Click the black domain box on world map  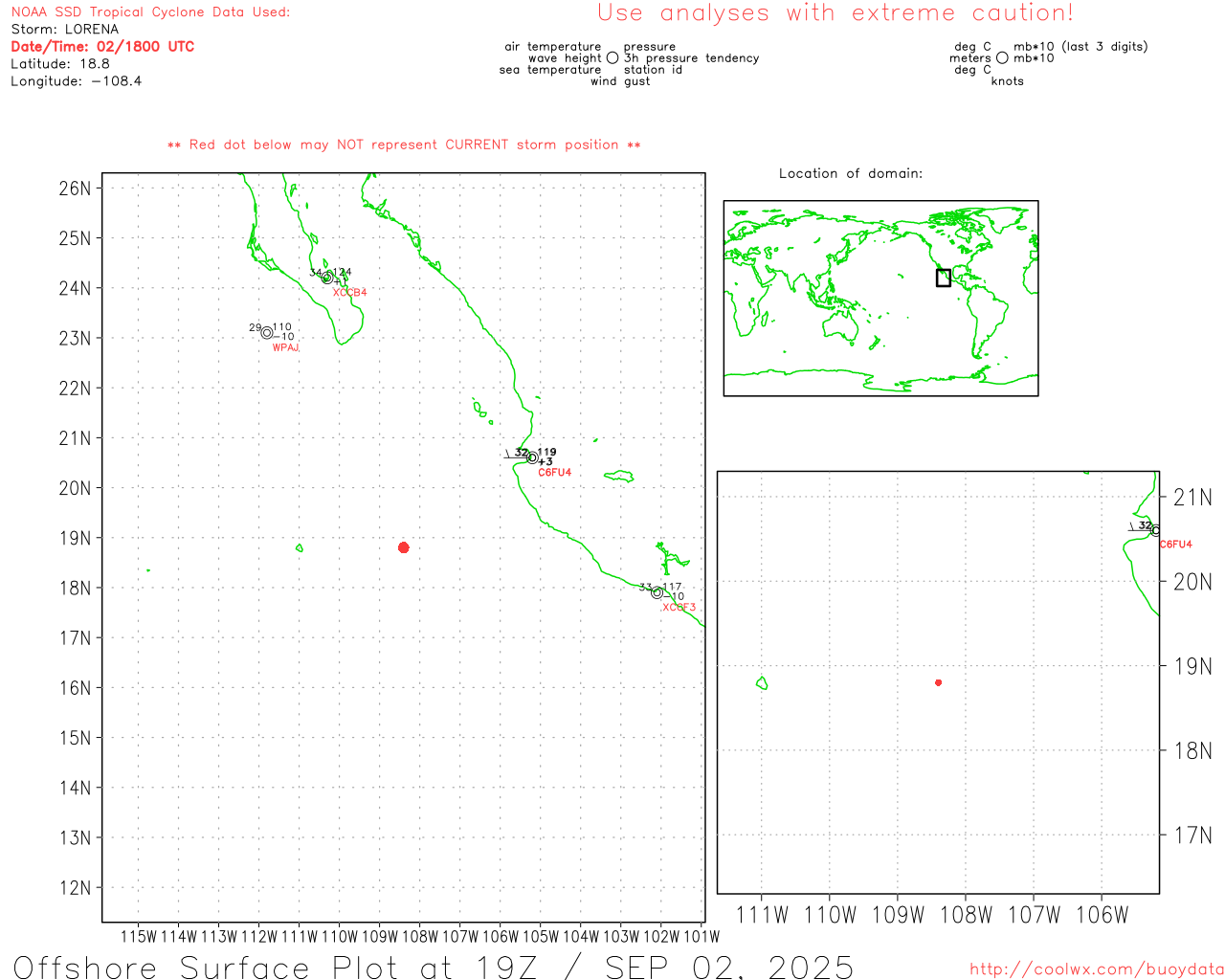point(944,278)
